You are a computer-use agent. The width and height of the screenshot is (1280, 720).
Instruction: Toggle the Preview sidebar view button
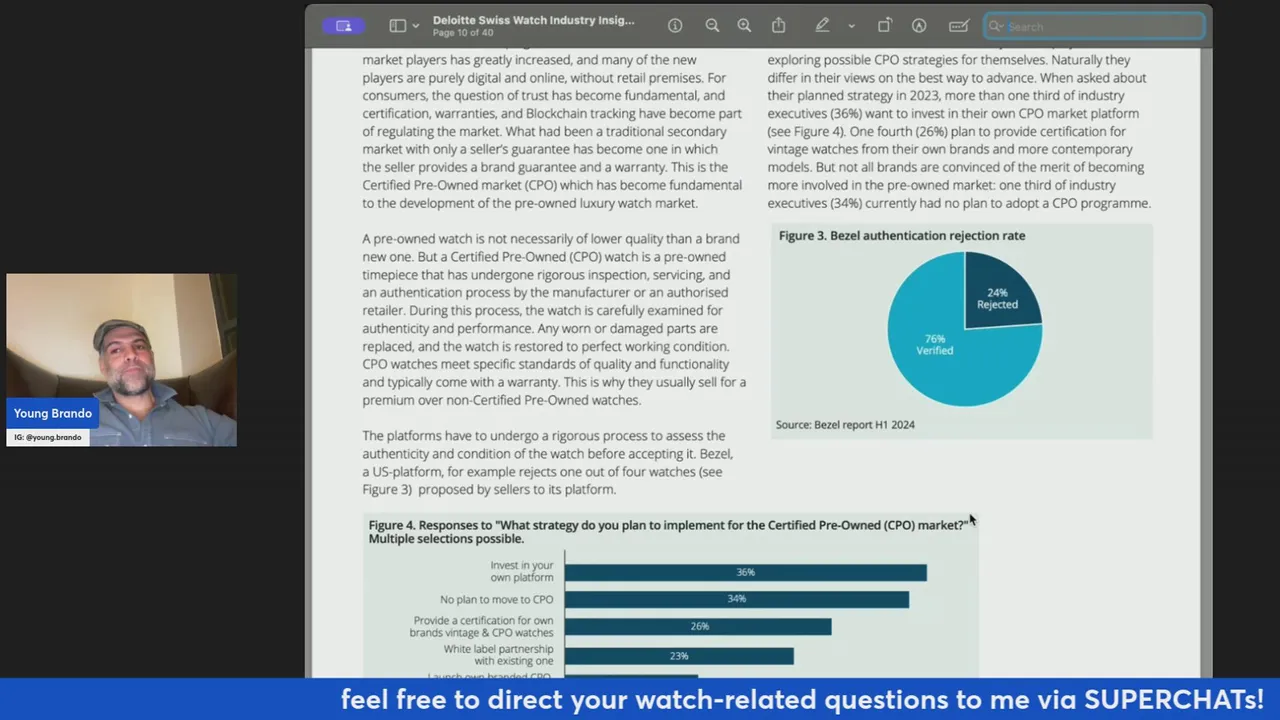click(x=397, y=26)
